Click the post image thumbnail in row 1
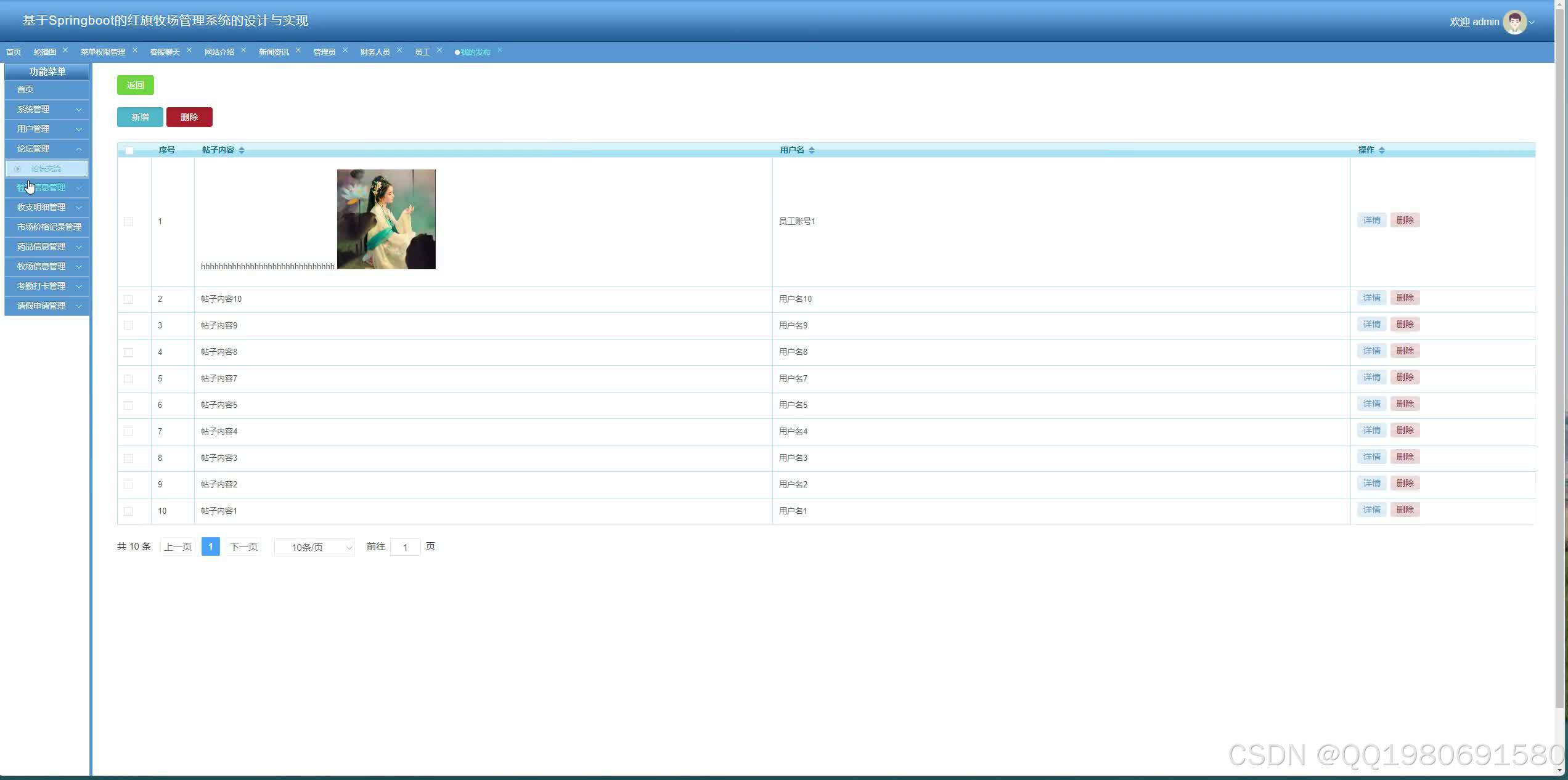The image size is (1568, 780). click(386, 219)
